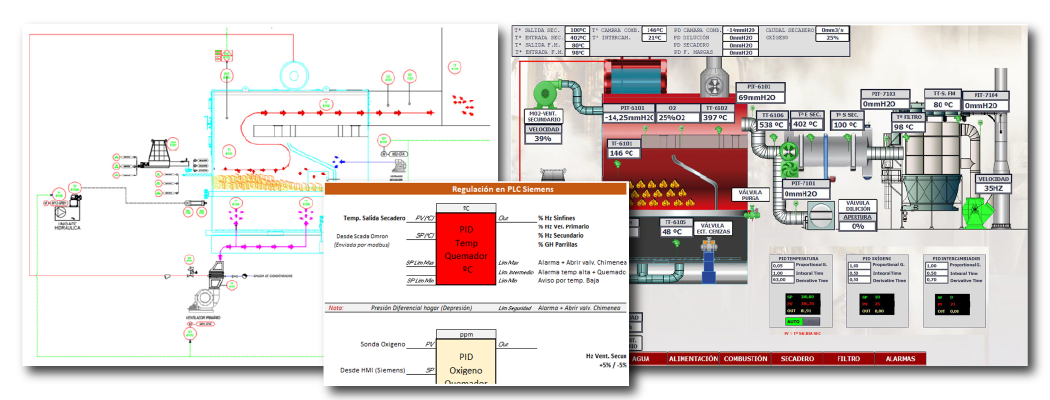Screen dimensions: 1050x400
Task: Click the secondary fan VELOCIDAD 39% value
Action: tap(543, 138)
